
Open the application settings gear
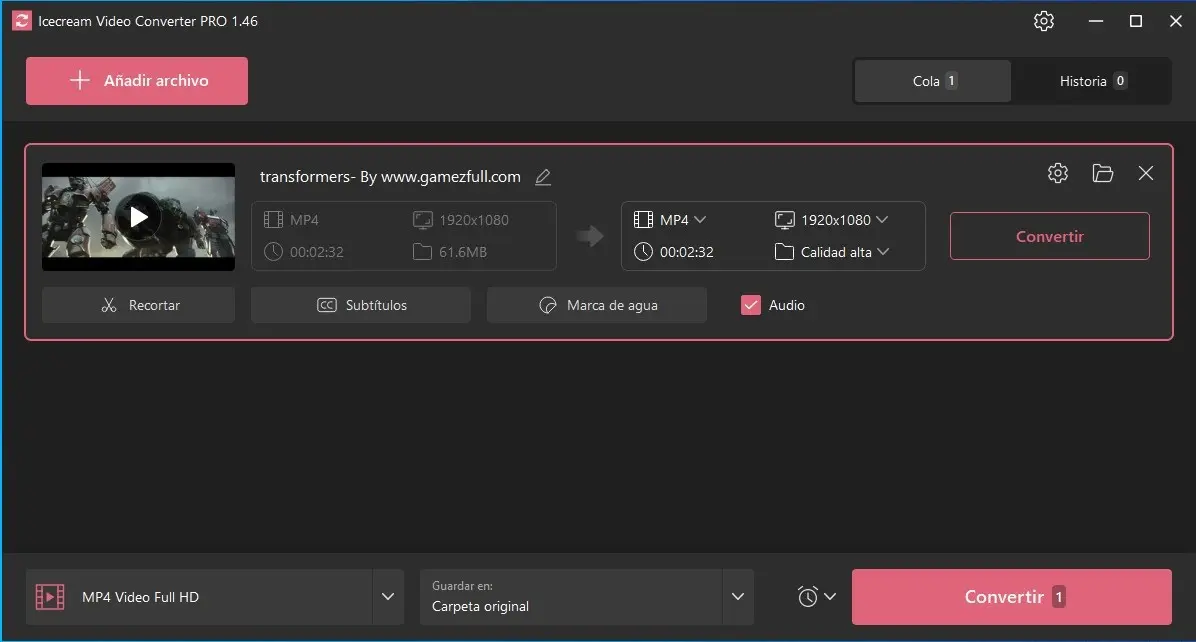(x=1044, y=20)
